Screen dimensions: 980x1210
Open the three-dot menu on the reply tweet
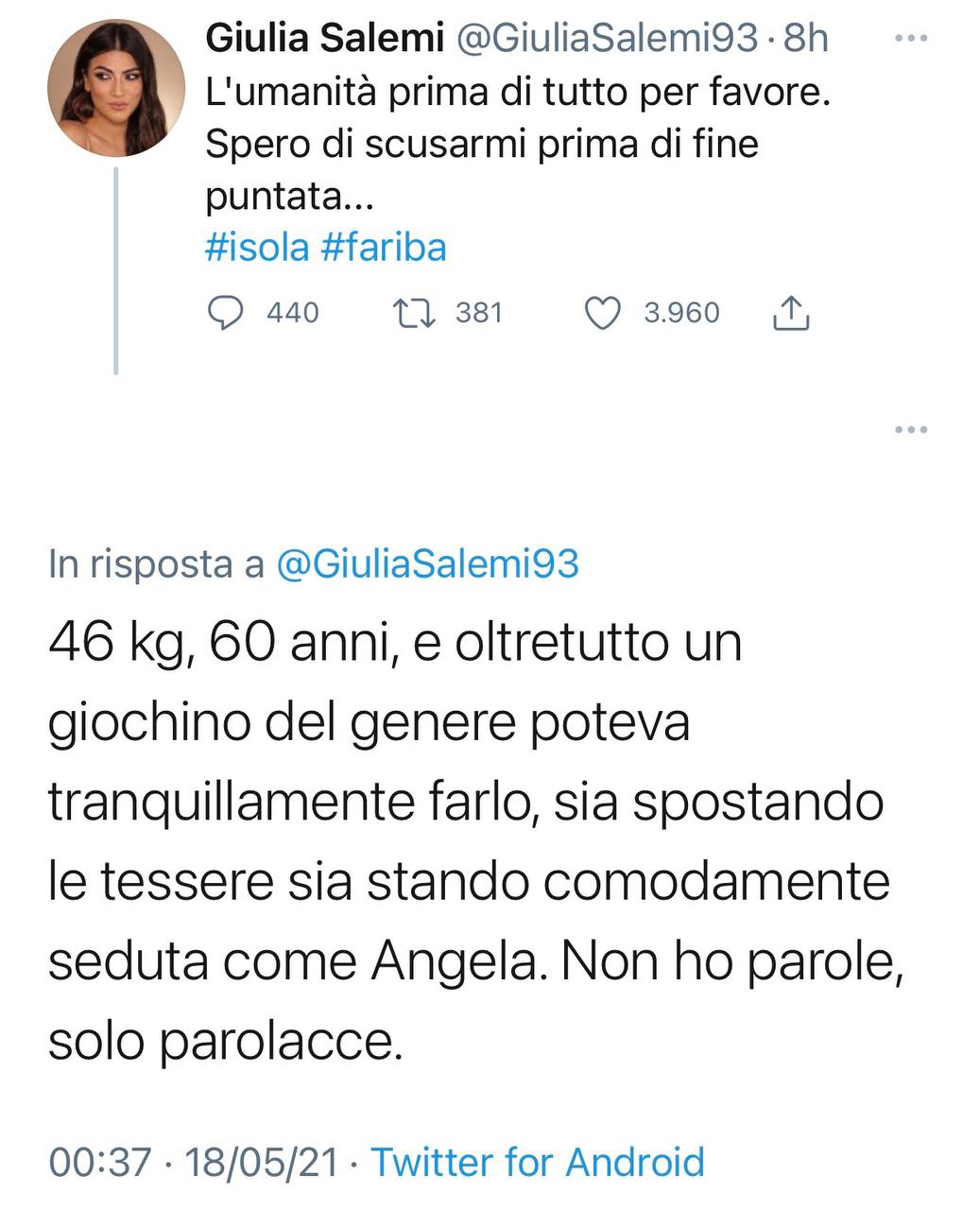point(910,430)
